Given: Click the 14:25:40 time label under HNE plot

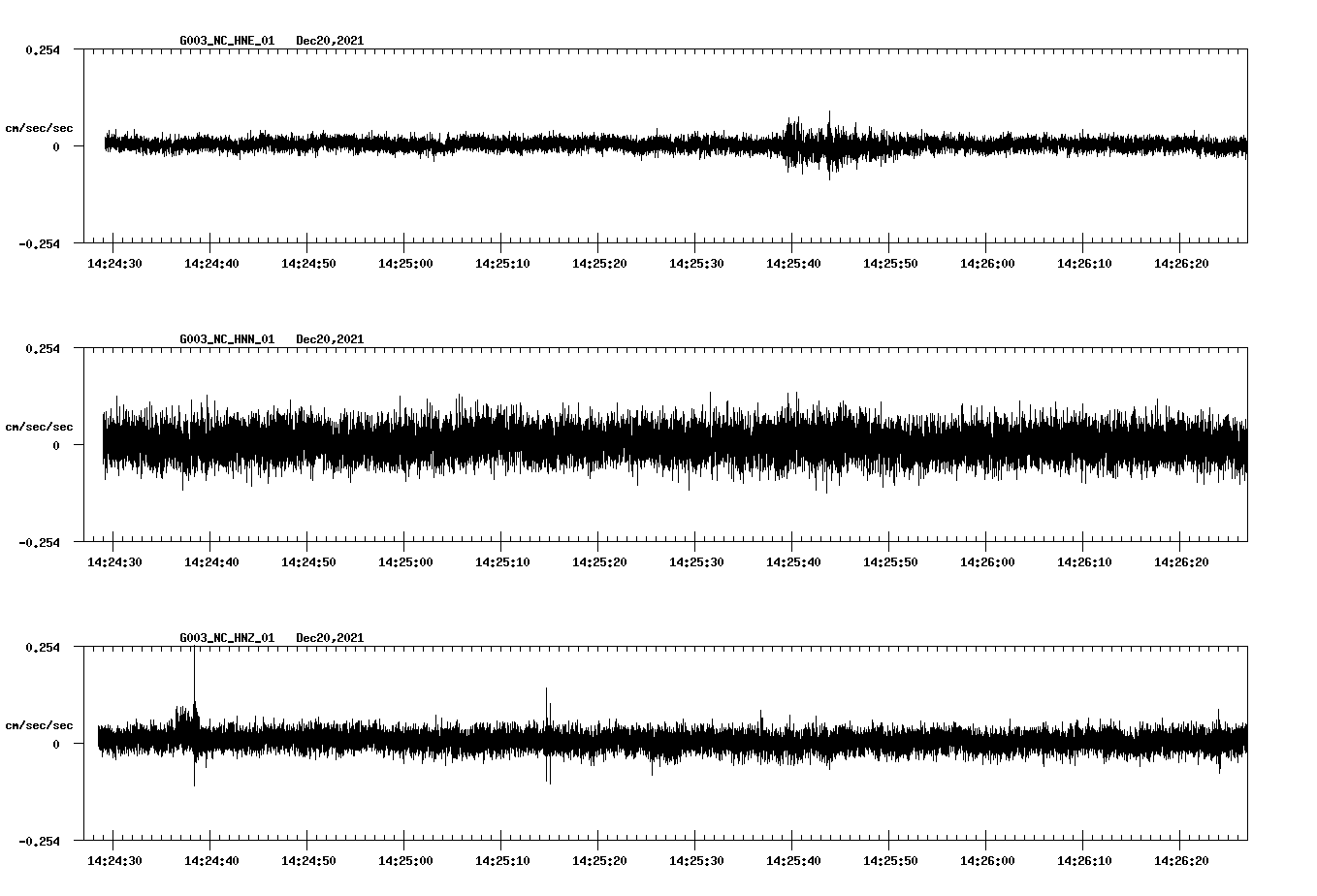Looking at the screenshot, I should 793,263.
